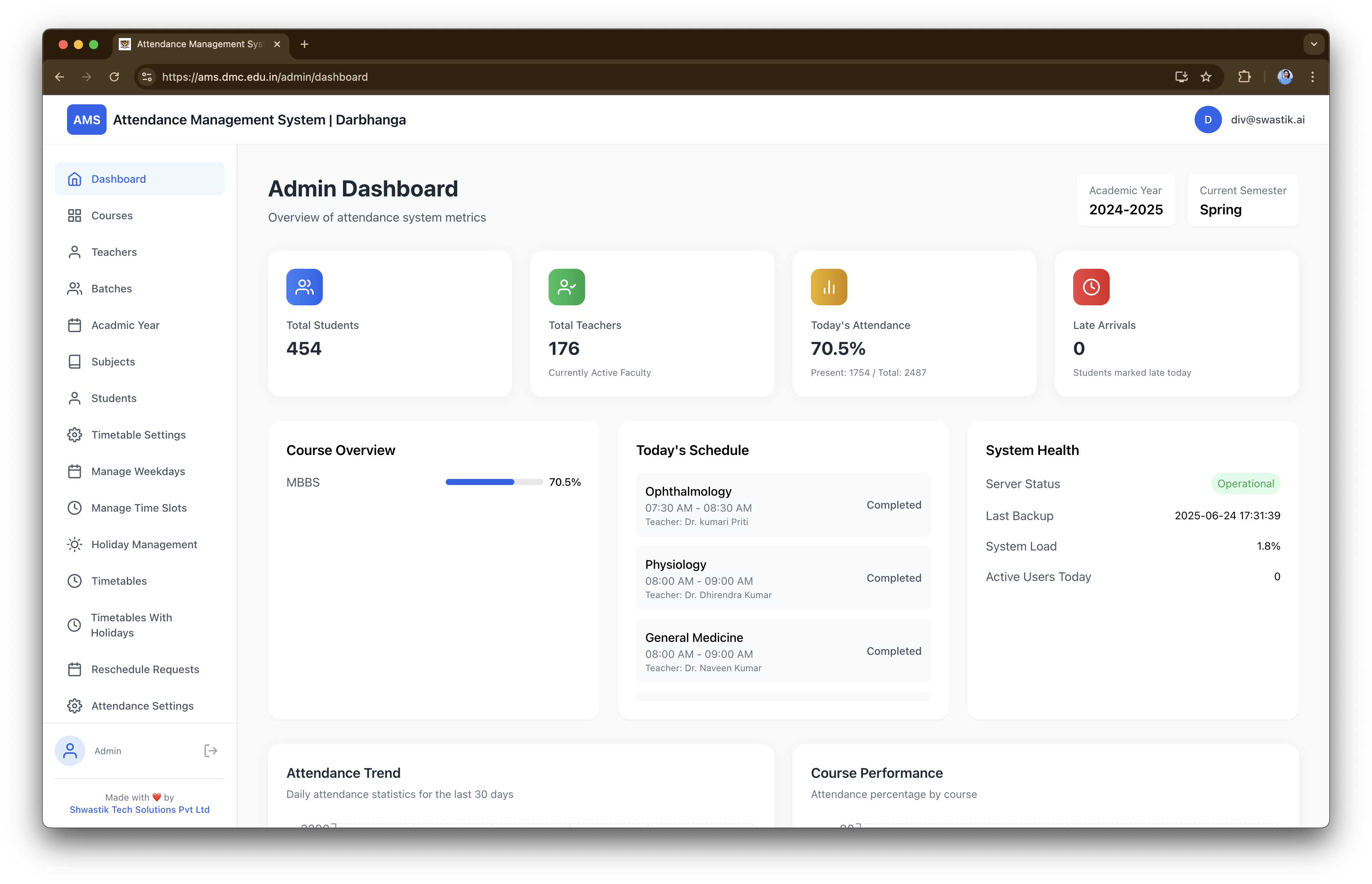Click the Timetable Settings gear icon
Viewport: 1372px width, 884px height.
coord(75,434)
